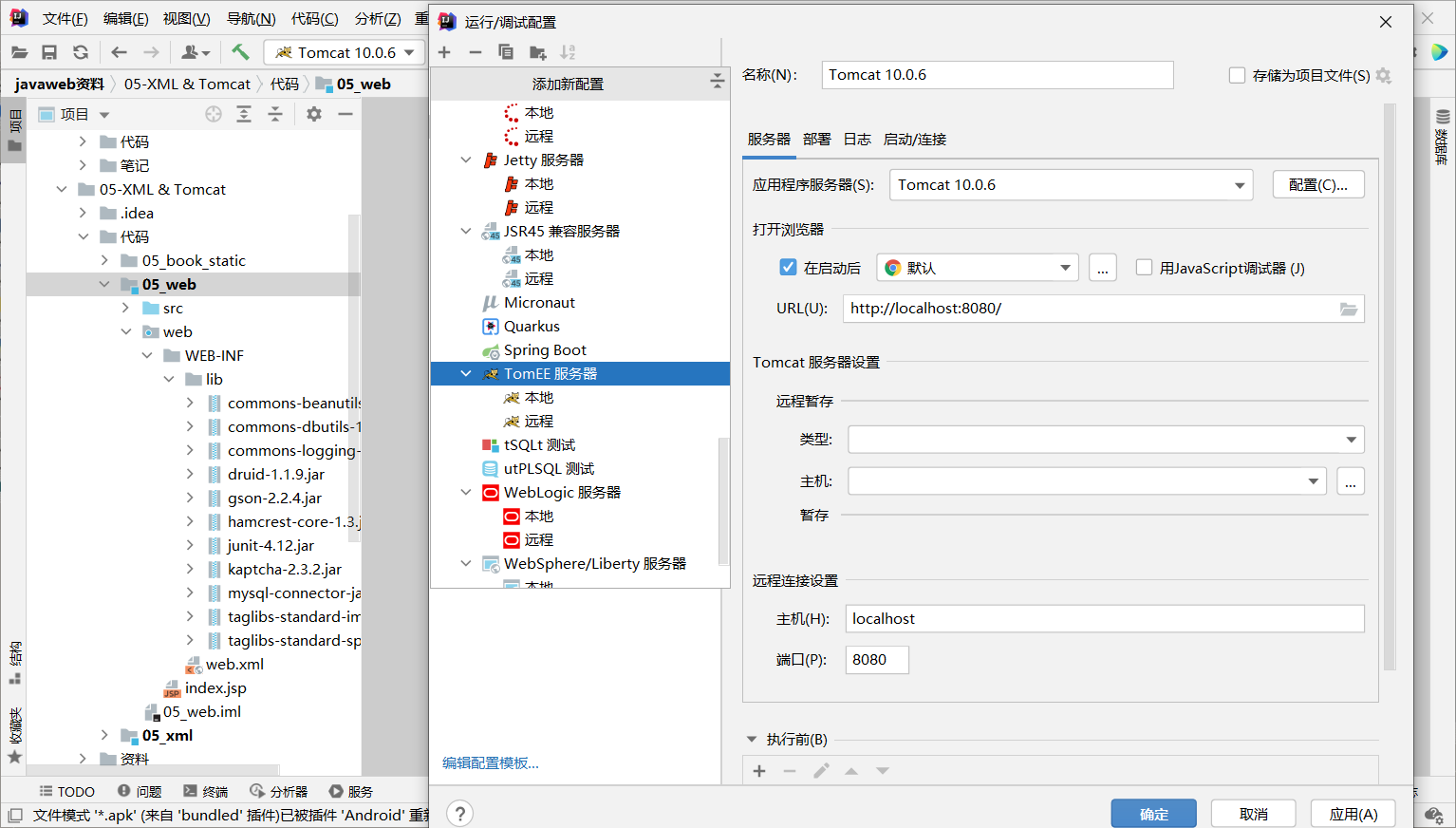Expand the 05_xml folder
The height and width of the screenshot is (828, 1456).
click(104, 735)
